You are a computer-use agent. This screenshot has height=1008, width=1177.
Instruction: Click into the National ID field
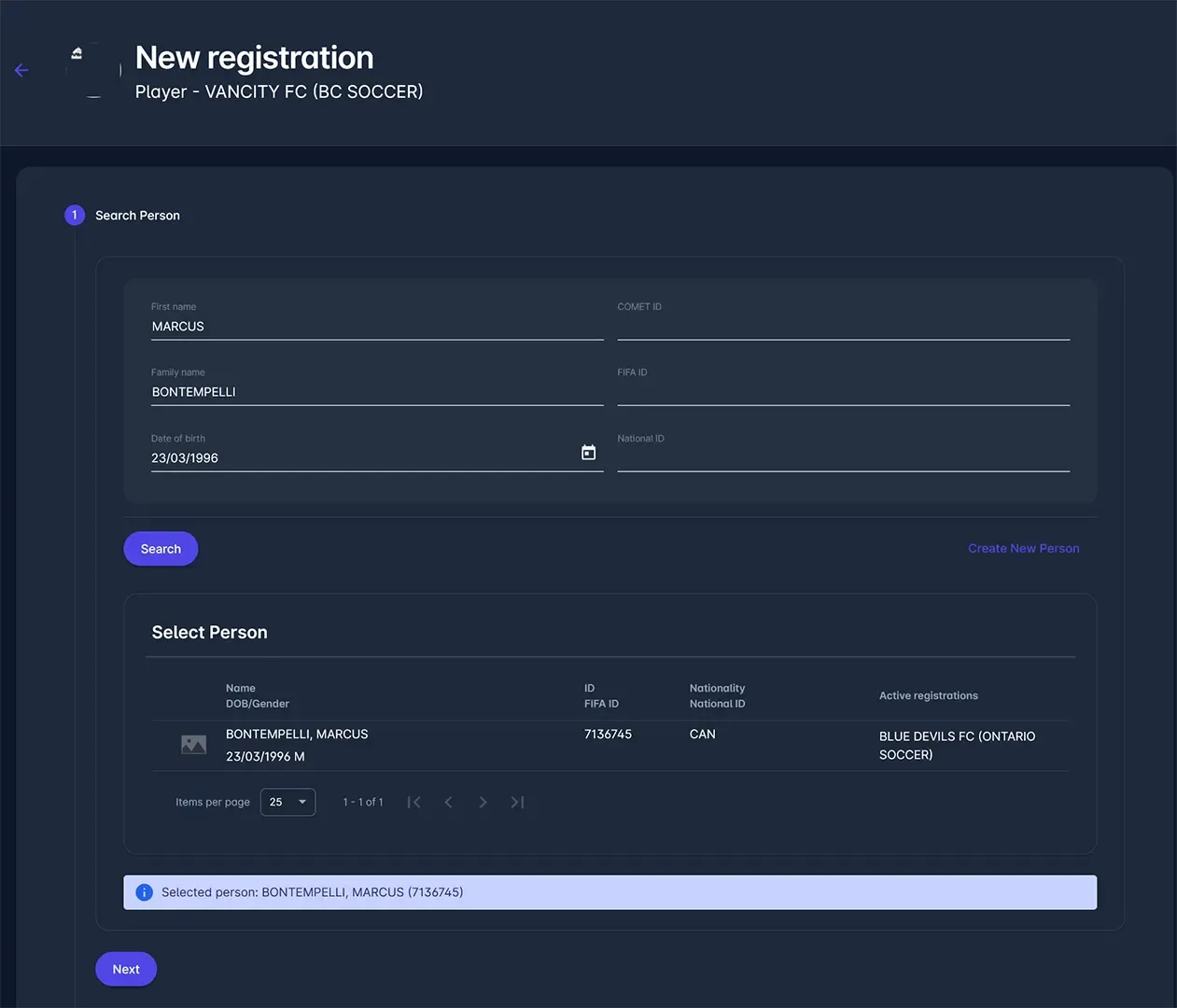tap(843, 458)
